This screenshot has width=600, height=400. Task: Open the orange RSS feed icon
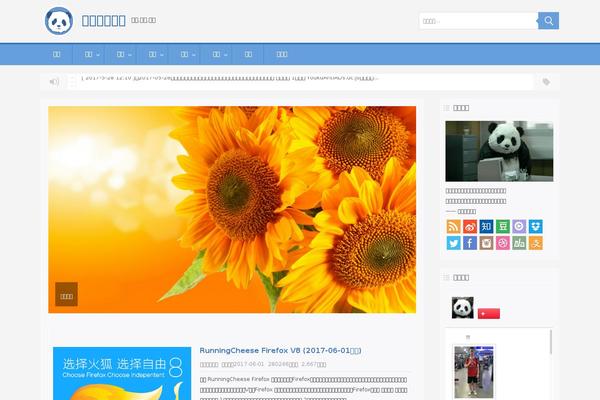[x=453, y=226]
